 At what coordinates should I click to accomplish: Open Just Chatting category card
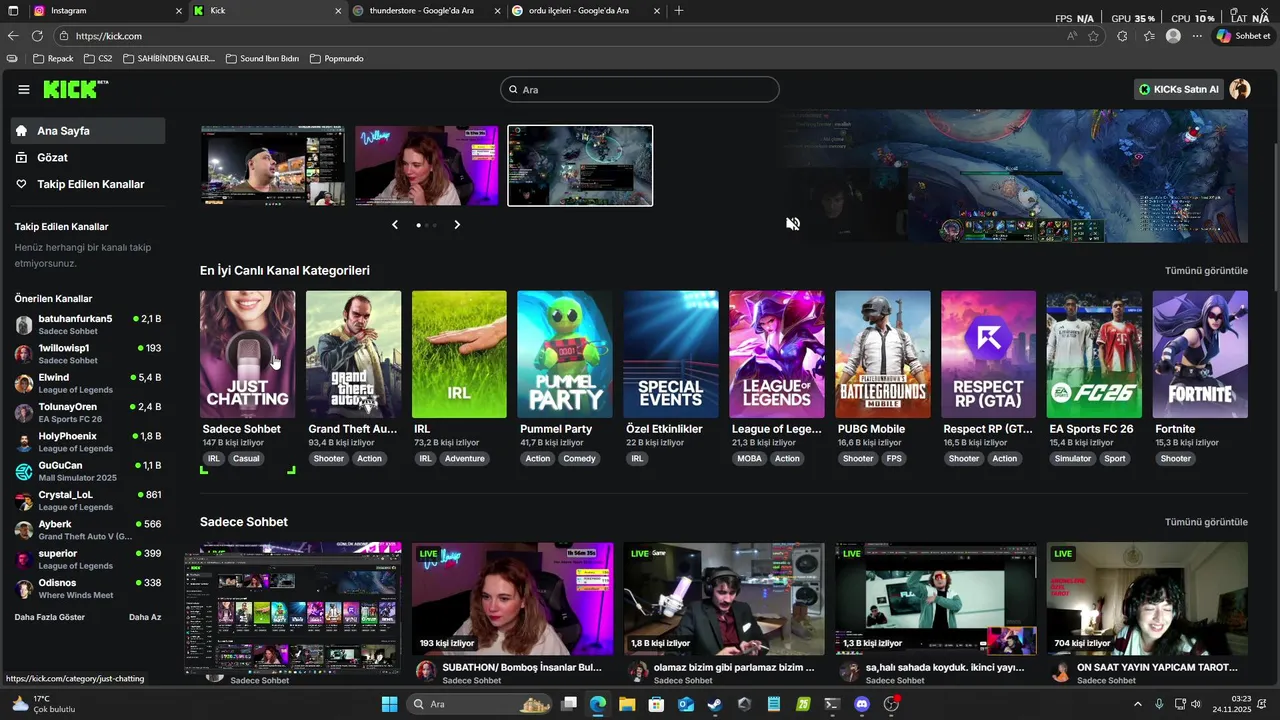[x=248, y=354]
